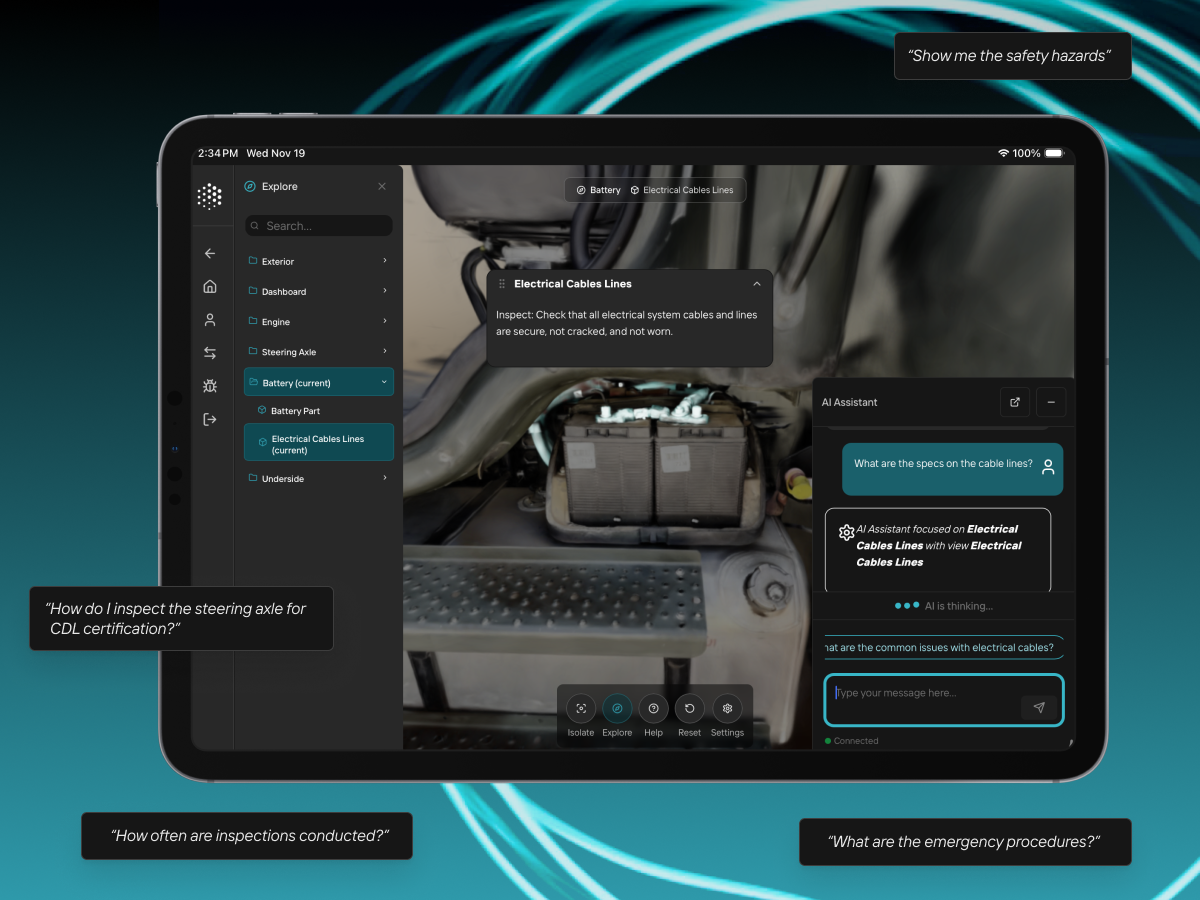
Task: Click the bug report icon in sidebar
Action: pos(210,385)
